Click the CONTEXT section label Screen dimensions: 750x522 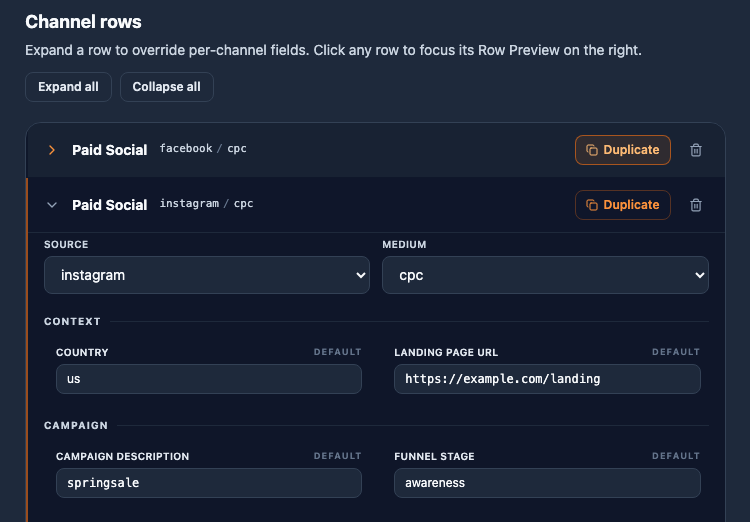coord(72,322)
